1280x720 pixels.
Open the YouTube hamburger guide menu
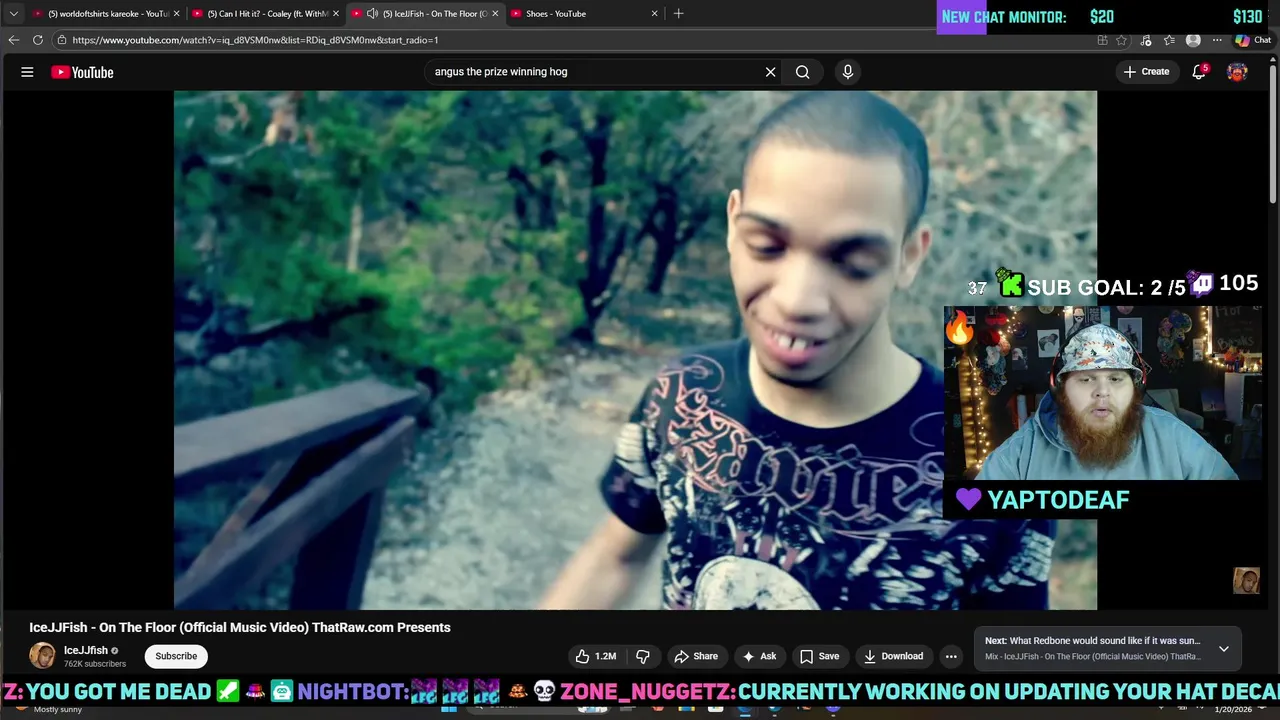click(27, 72)
